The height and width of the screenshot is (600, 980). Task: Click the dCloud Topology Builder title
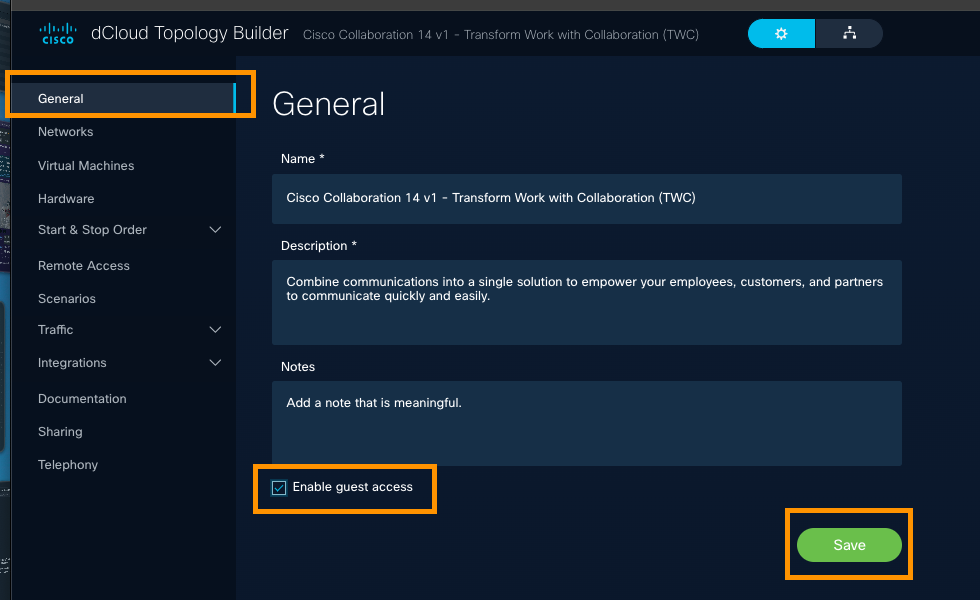click(189, 33)
